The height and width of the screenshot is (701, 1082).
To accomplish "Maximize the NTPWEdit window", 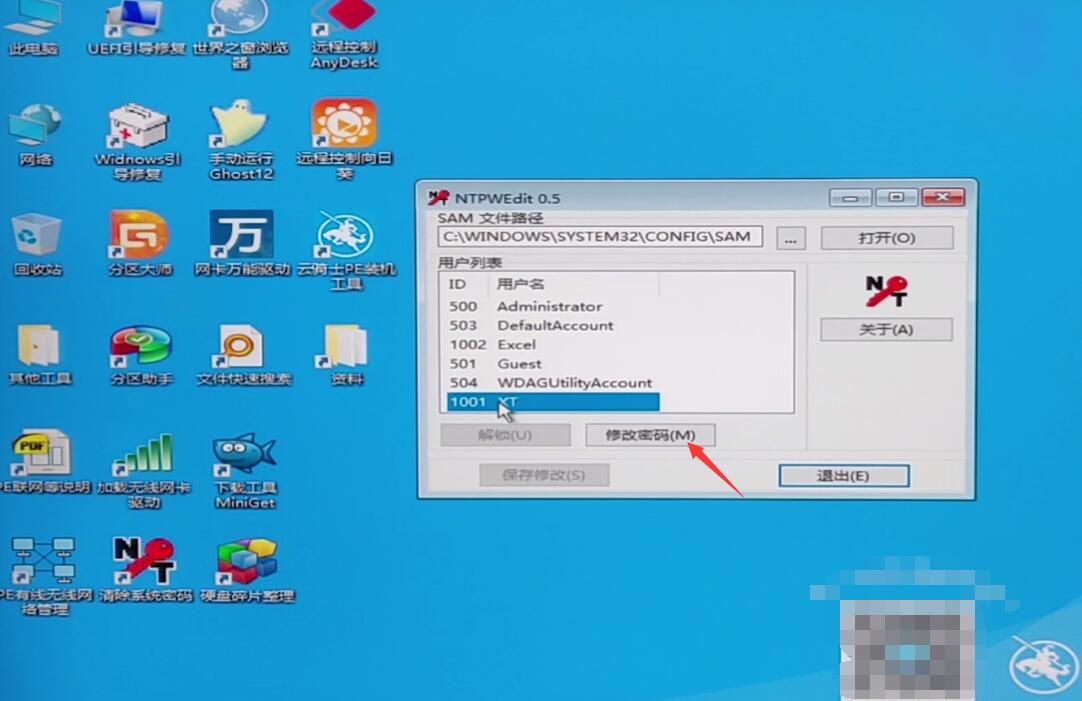I will (x=896, y=197).
